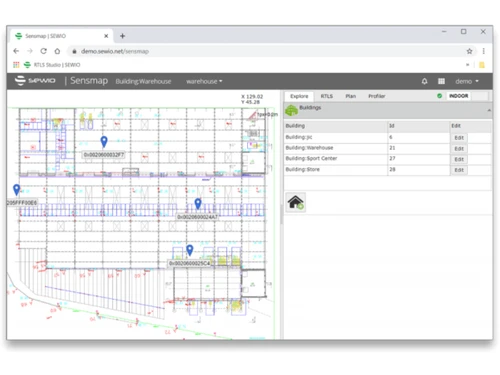
Task: Click the tag label 0x0020600032F7
Action: (104, 155)
